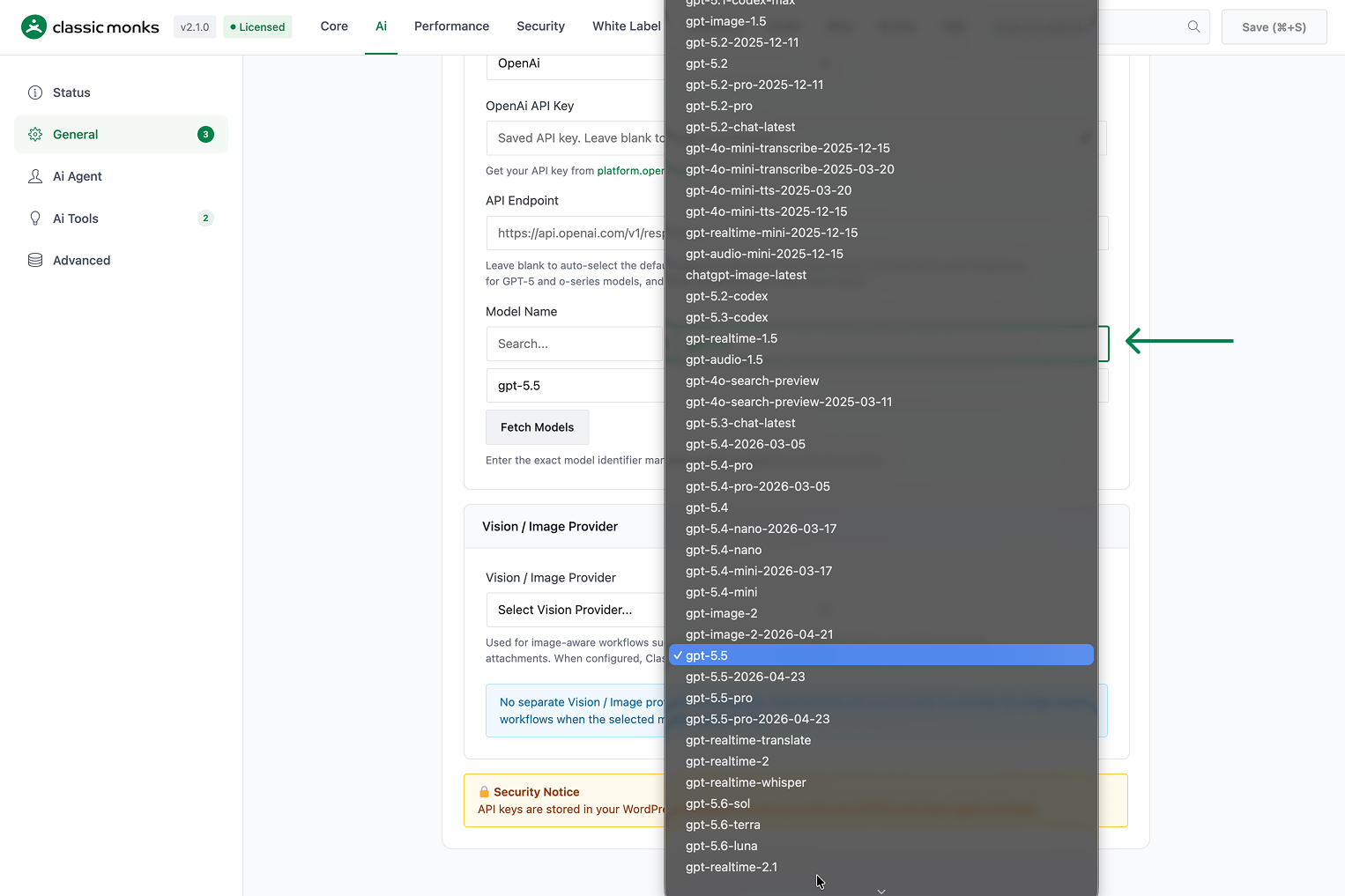This screenshot has width=1345, height=896.
Task: Select the General gear icon
Action: click(35, 135)
